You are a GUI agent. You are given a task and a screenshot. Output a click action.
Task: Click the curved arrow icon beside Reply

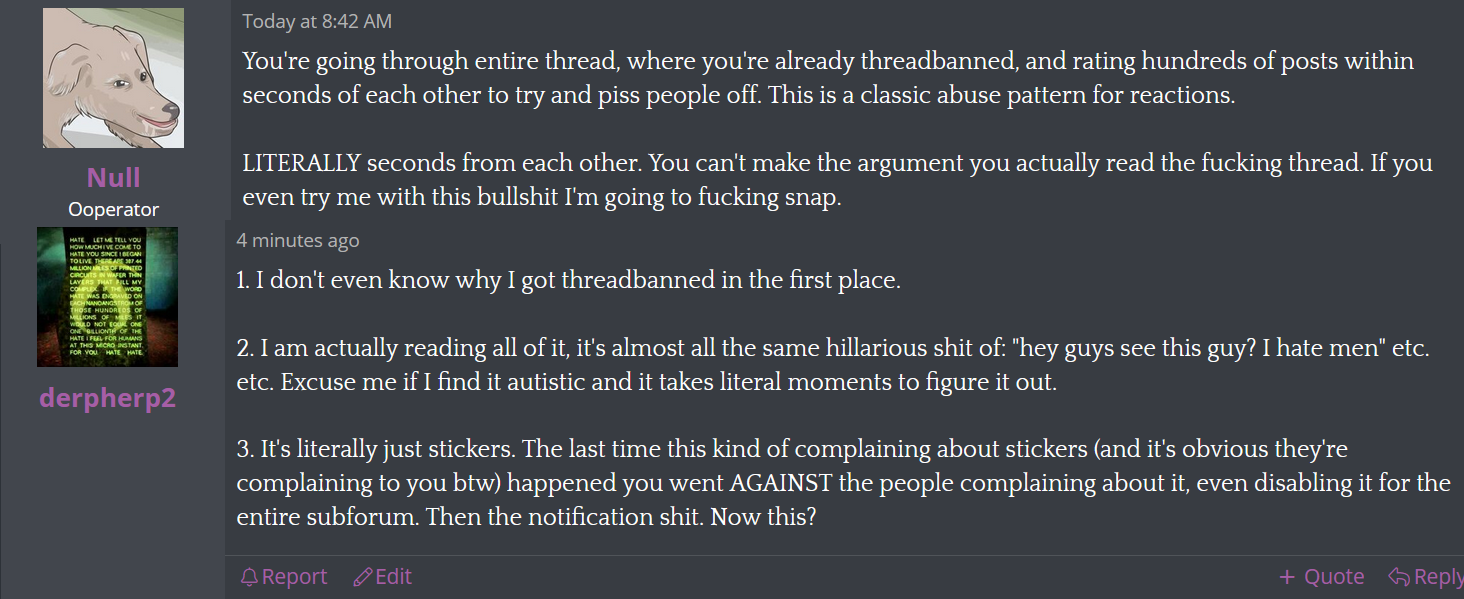1398,577
